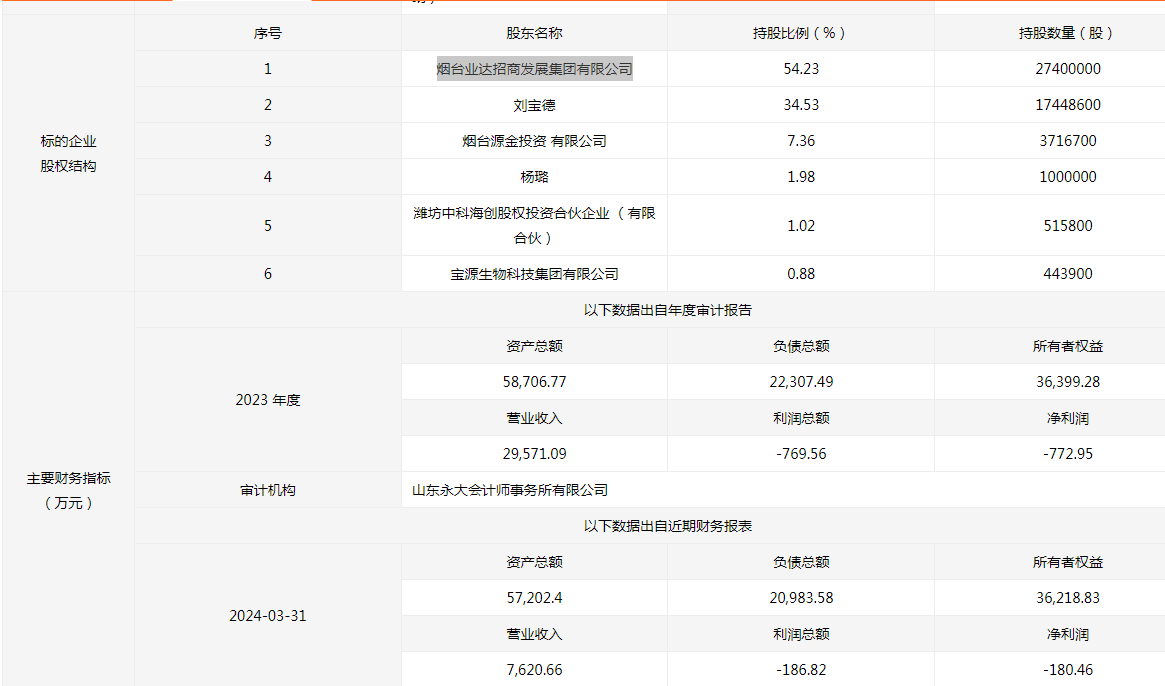Click the 2024-03-31 date cell
The image size is (1165, 686).
click(267, 616)
